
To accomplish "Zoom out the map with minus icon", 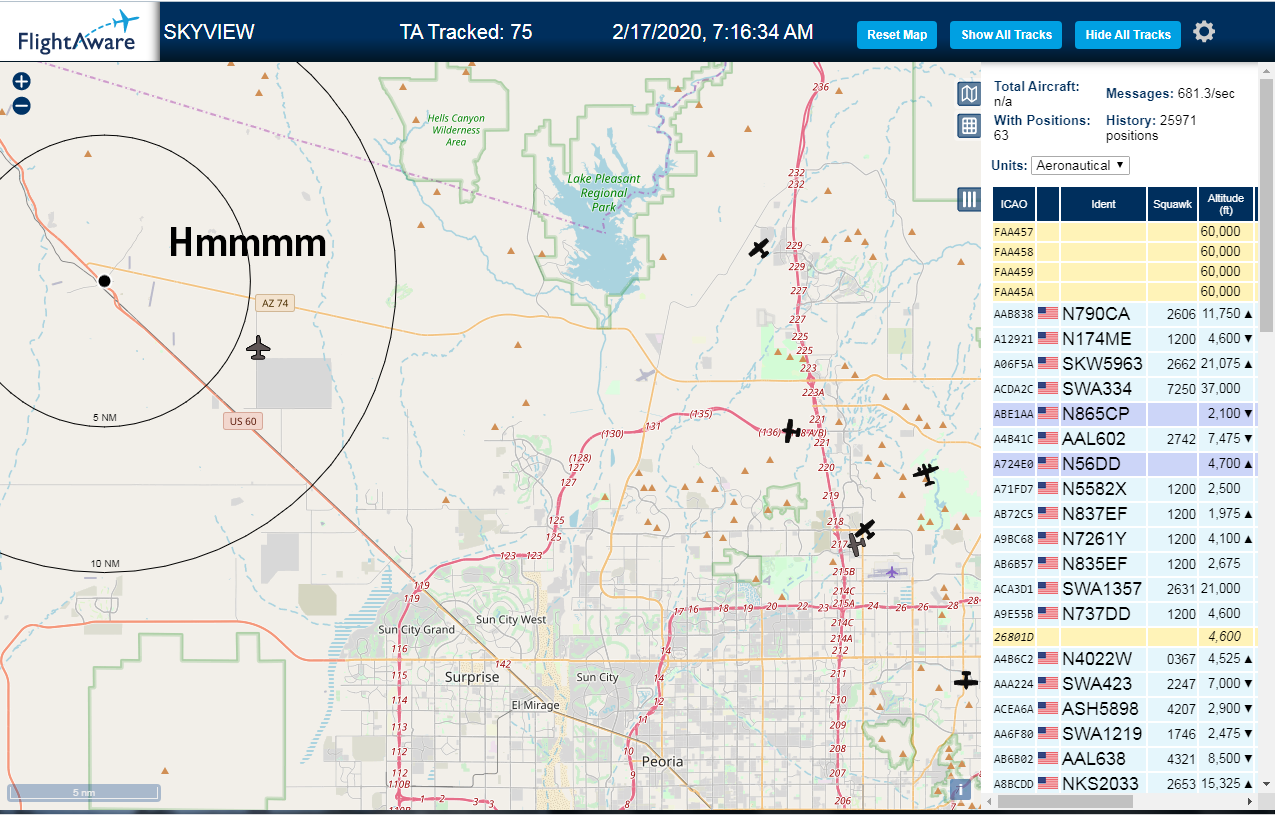I will pyautogui.click(x=21, y=105).
